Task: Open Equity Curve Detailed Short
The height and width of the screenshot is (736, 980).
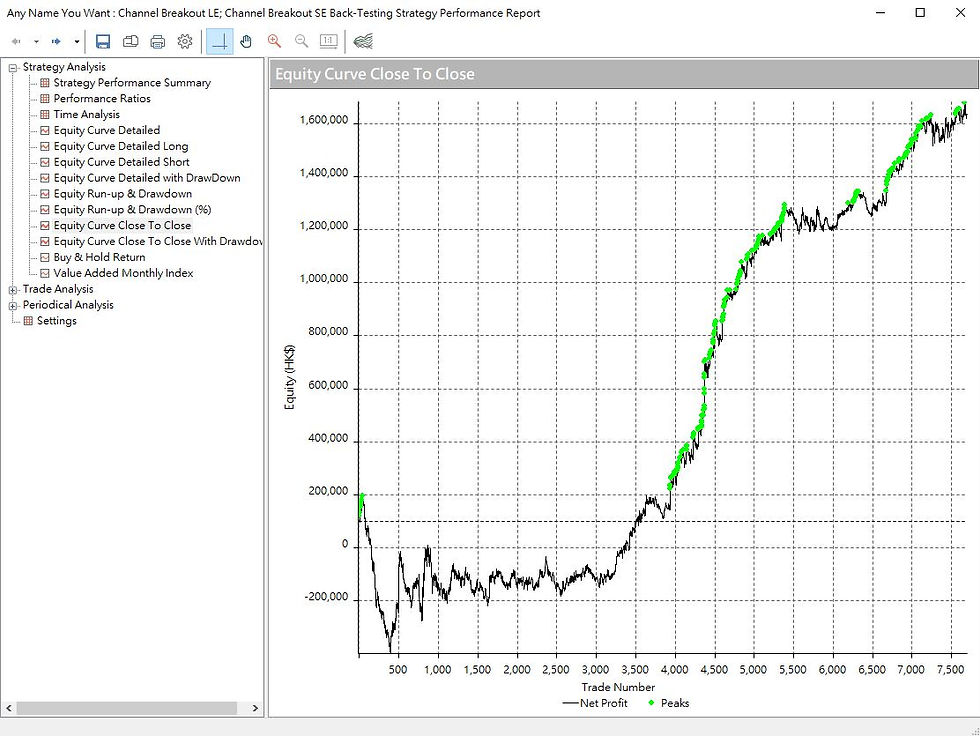Action: (x=121, y=162)
